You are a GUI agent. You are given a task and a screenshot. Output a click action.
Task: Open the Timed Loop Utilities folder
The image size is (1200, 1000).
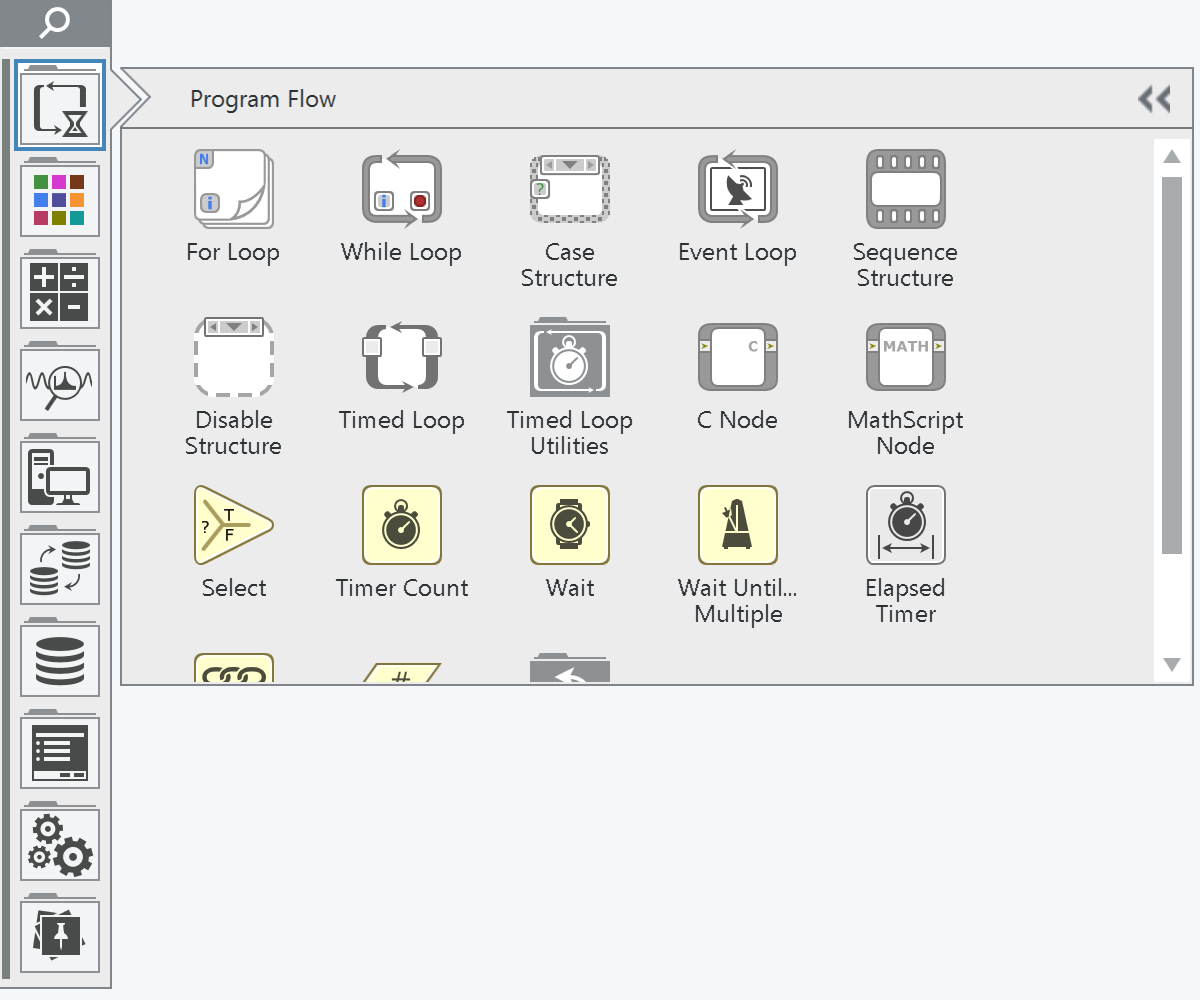pos(569,358)
